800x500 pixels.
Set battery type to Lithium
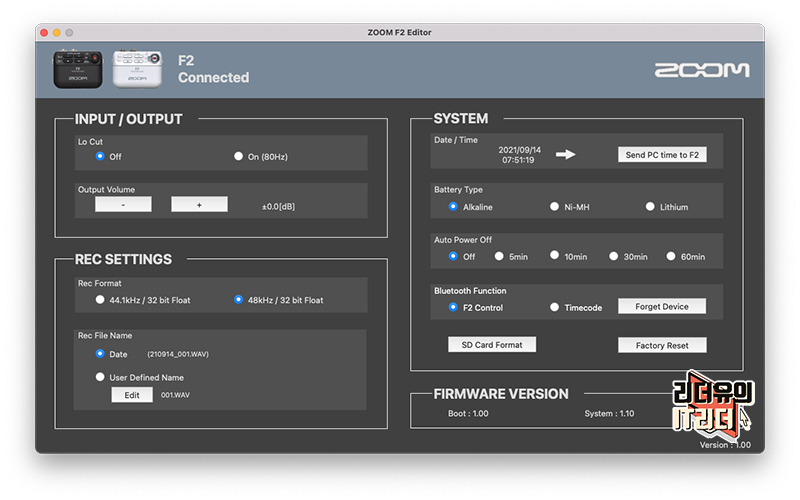coord(650,207)
